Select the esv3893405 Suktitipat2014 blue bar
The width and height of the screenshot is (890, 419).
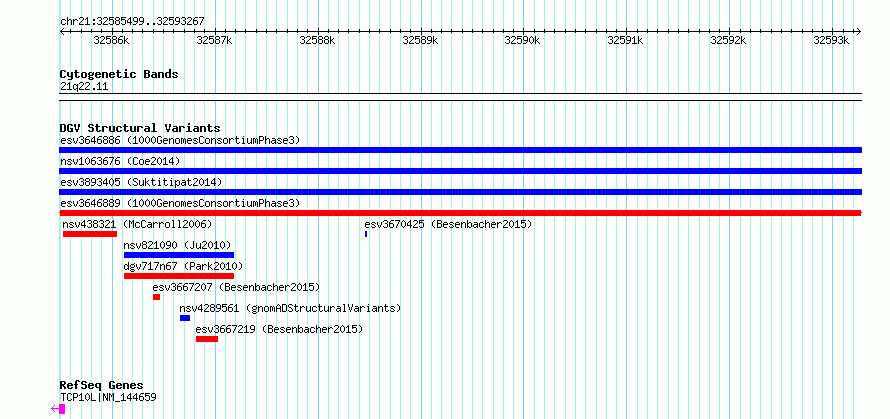[x=460, y=192]
